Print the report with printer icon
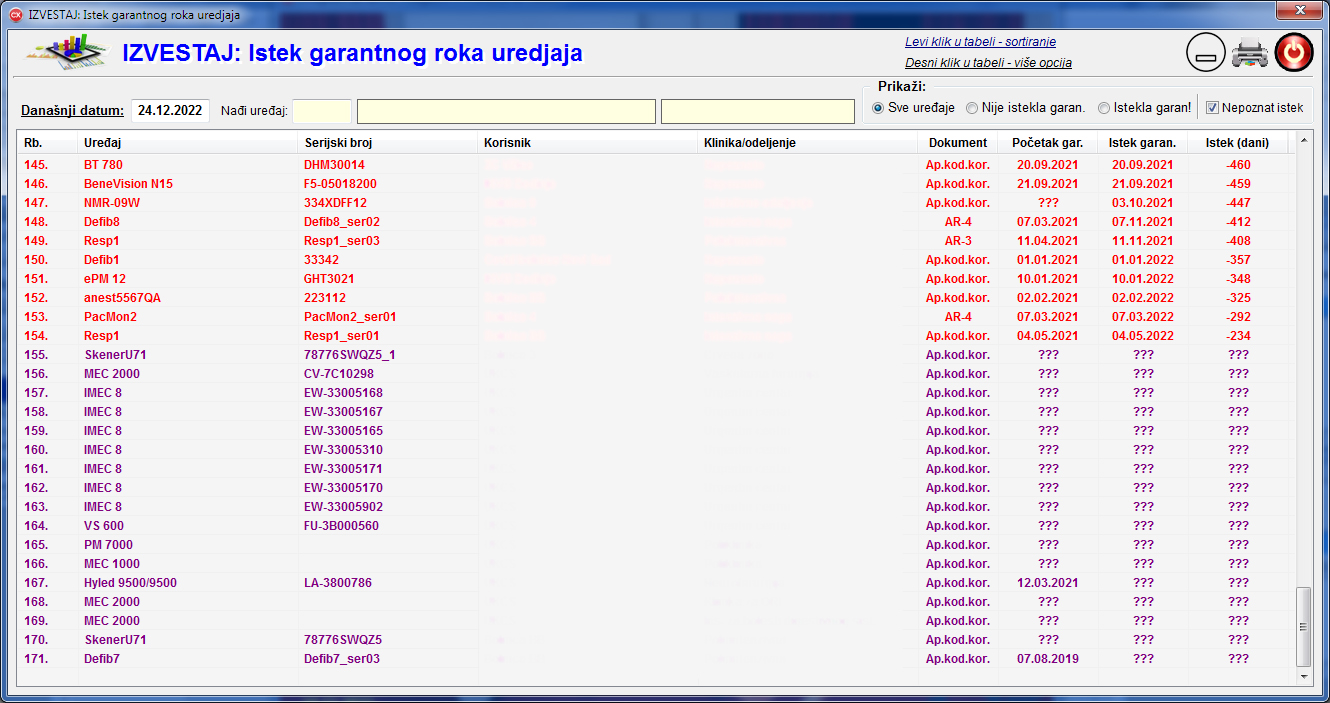1330x703 pixels. 1249,53
